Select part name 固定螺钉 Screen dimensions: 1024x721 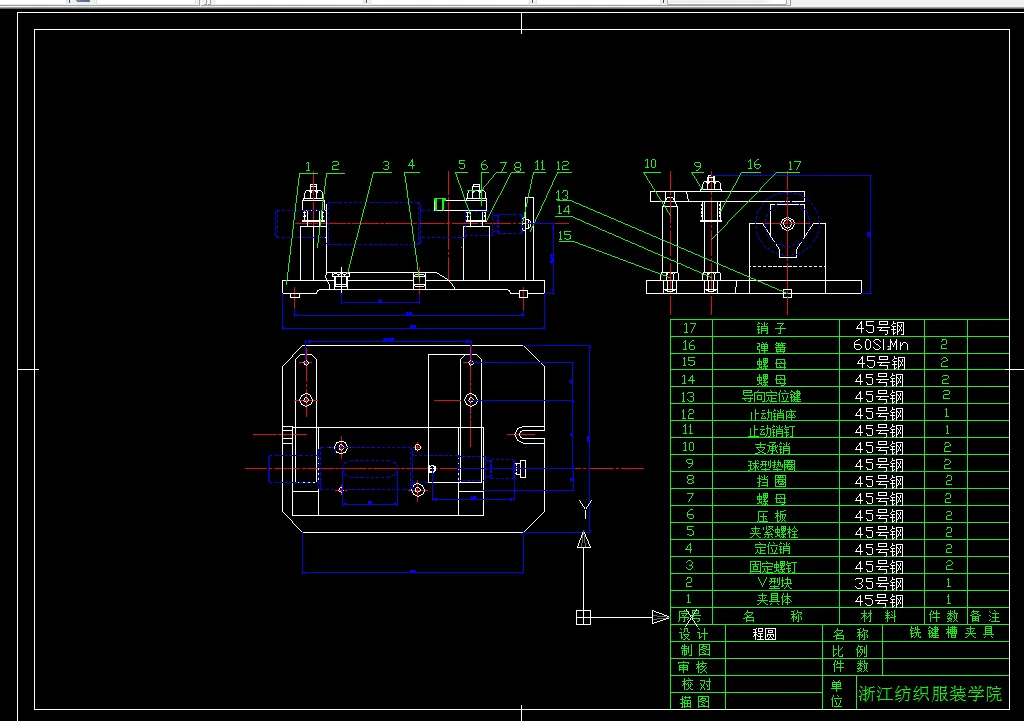coord(773,566)
